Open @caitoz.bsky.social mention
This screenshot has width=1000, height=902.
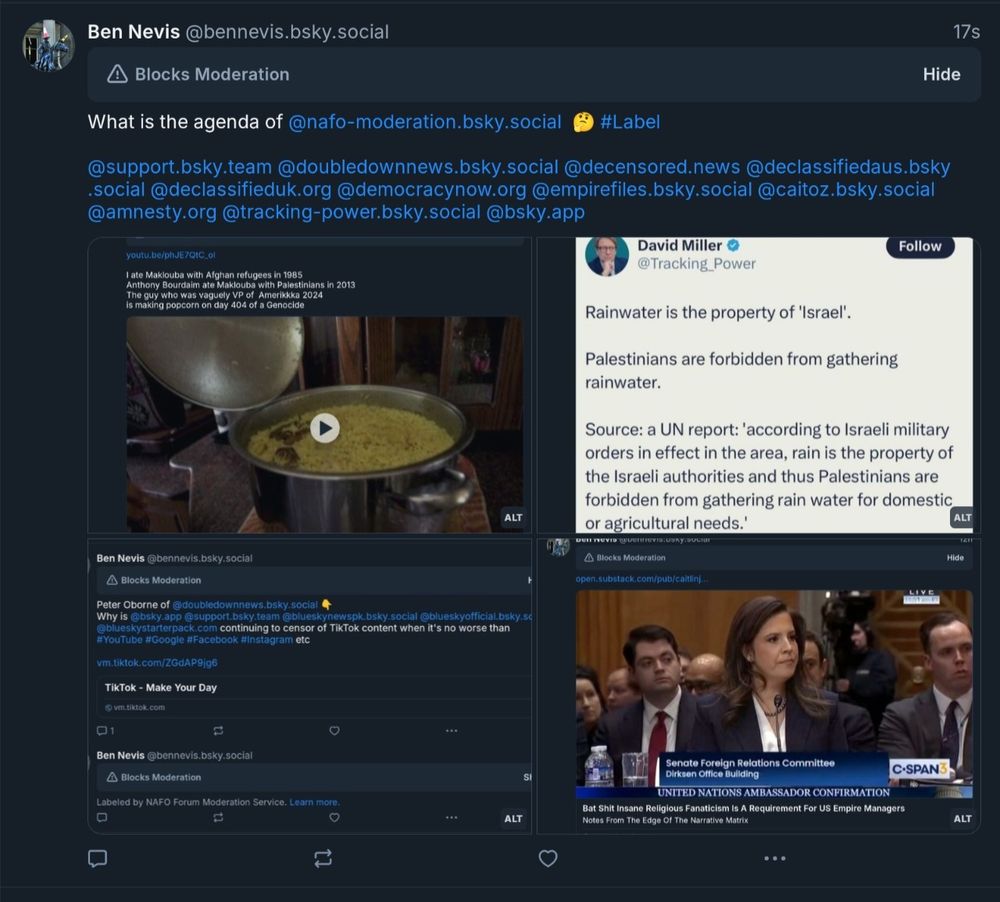(x=846, y=189)
